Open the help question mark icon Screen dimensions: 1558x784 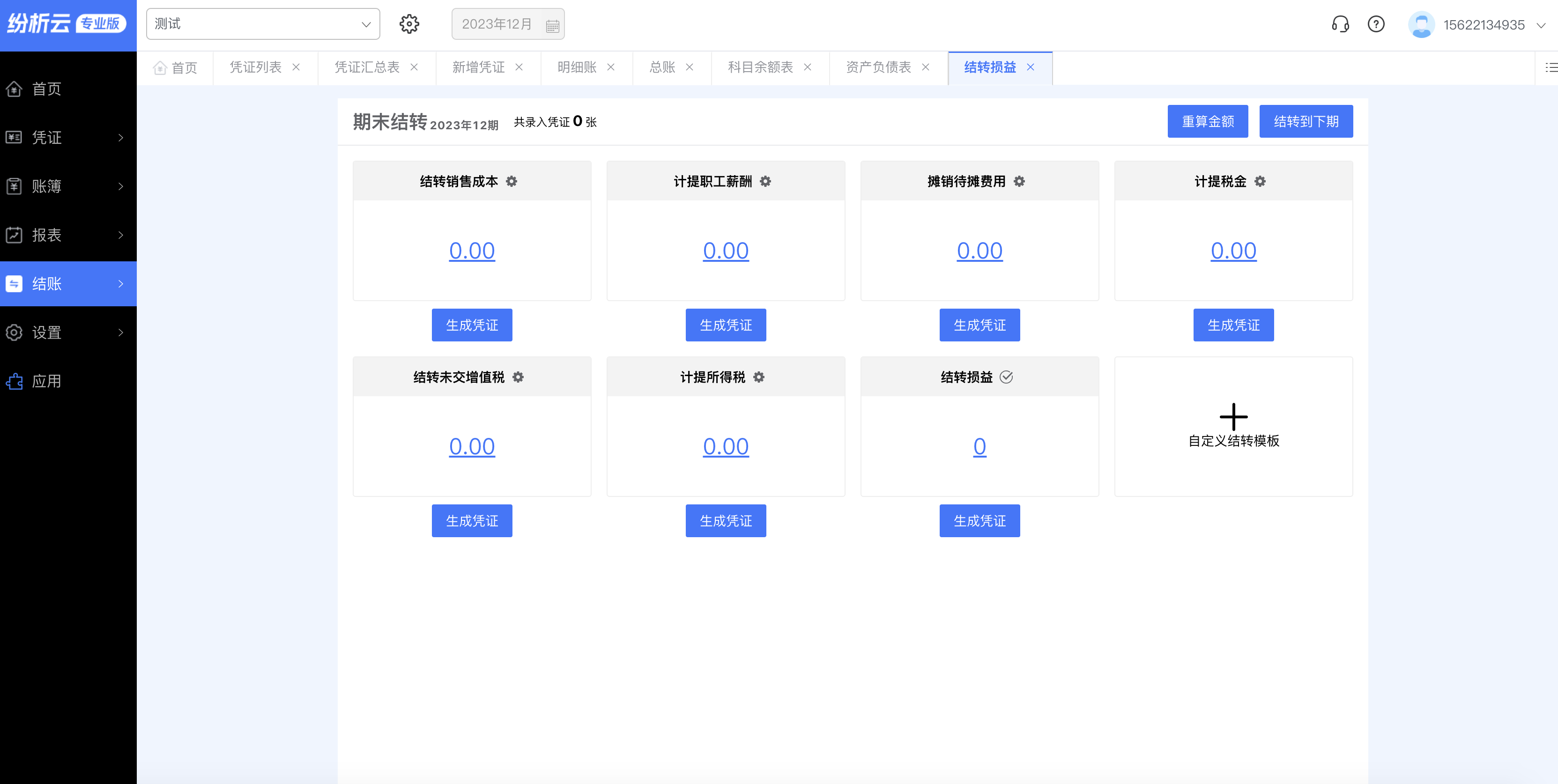(1376, 24)
